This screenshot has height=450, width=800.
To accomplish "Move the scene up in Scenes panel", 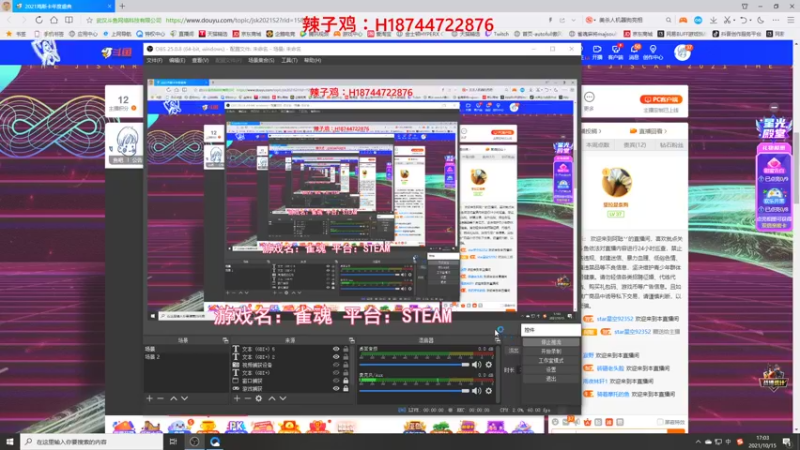I will pyautogui.click(x=173, y=398).
